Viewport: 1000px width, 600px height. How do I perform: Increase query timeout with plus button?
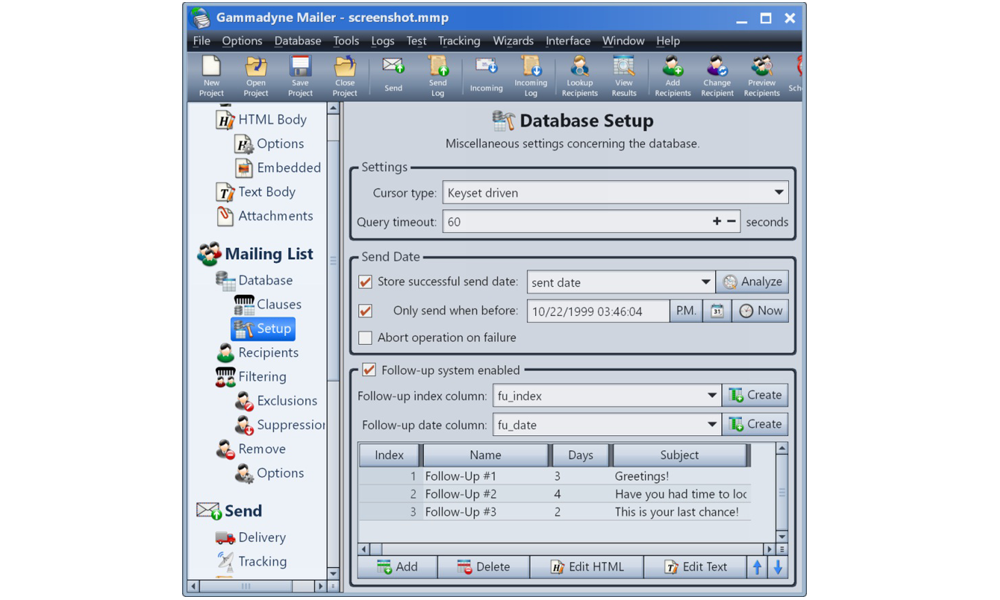click(716, 222)
